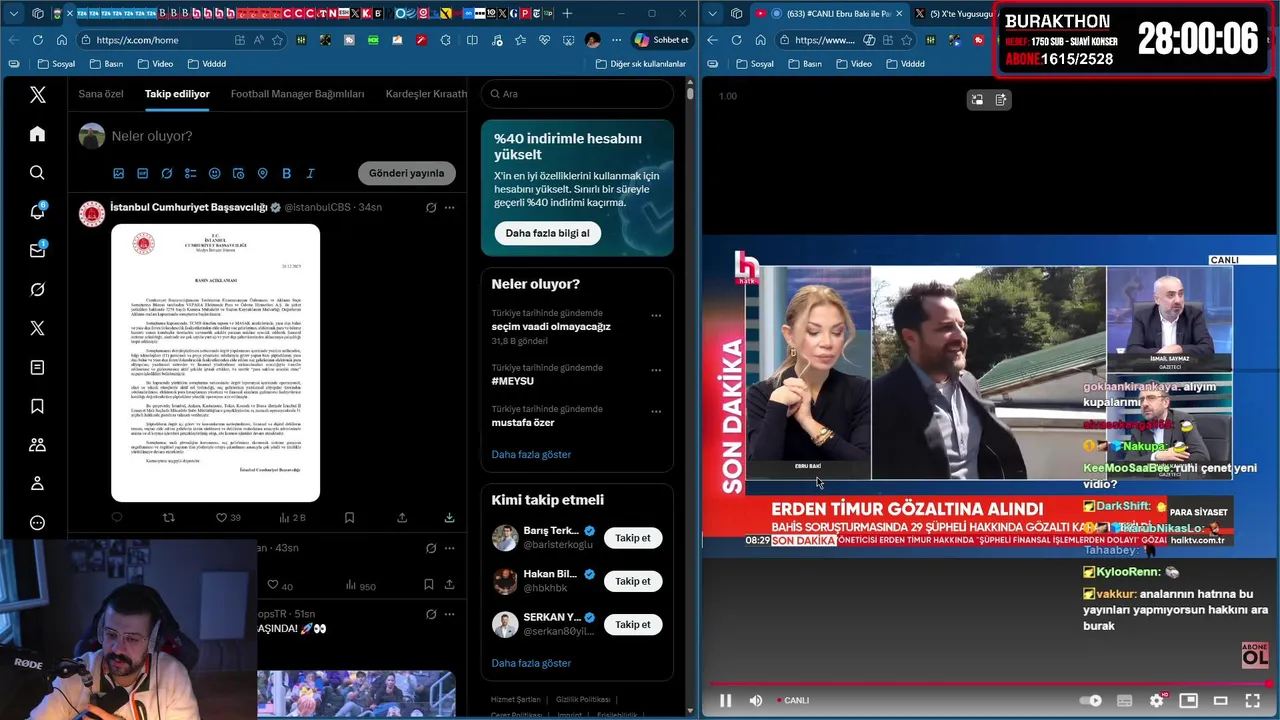This screenshot has height=720, width=1280.
Task: Switch to 'Kardeşler Kıraath' tab
Action: click(426, 94)
